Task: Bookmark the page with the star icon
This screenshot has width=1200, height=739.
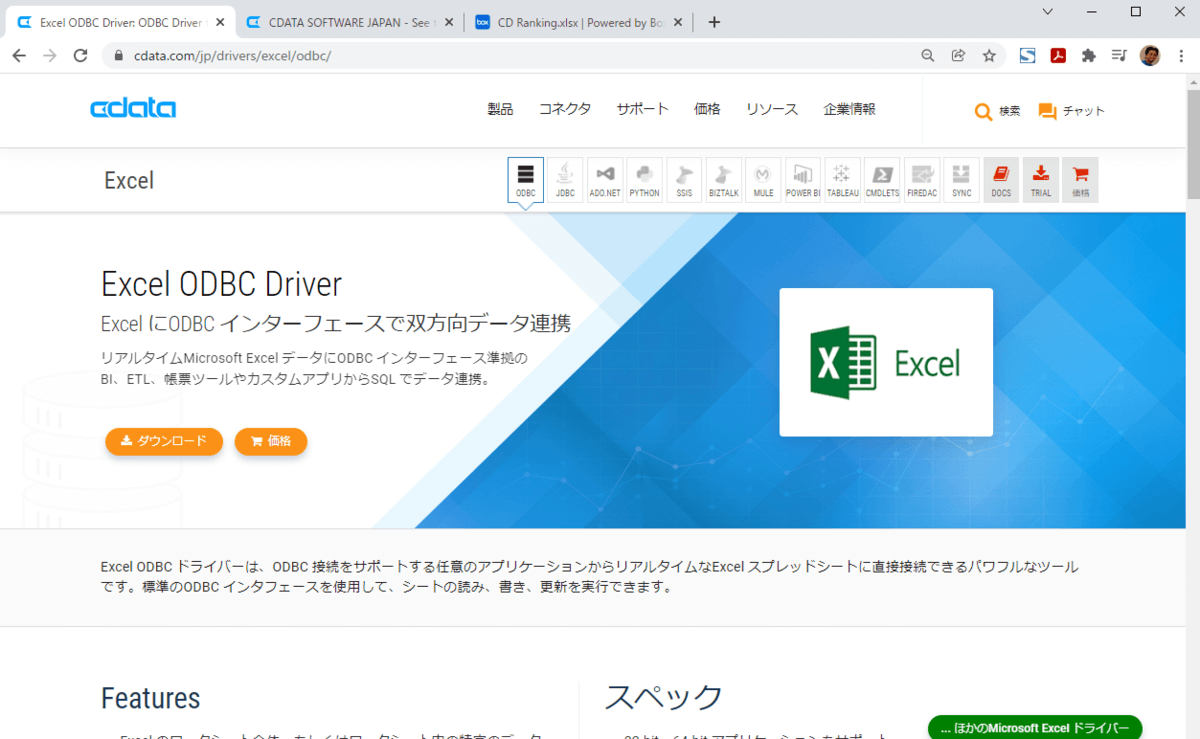Action: click(990, 56)
